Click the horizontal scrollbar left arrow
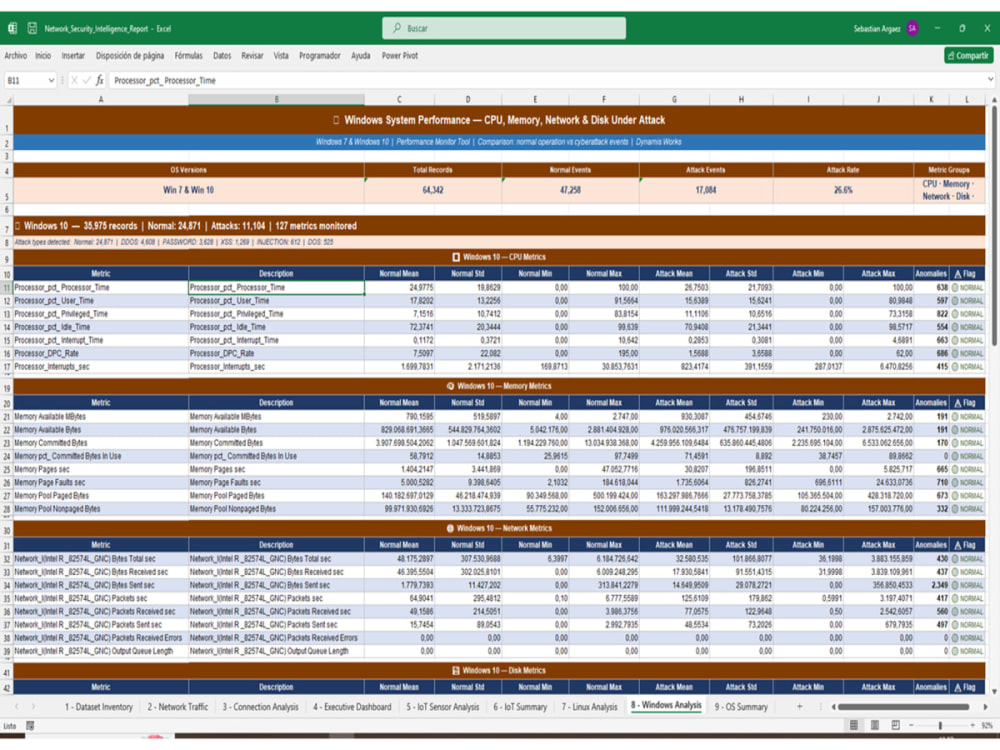1000x750 pixels. point(832,707)
